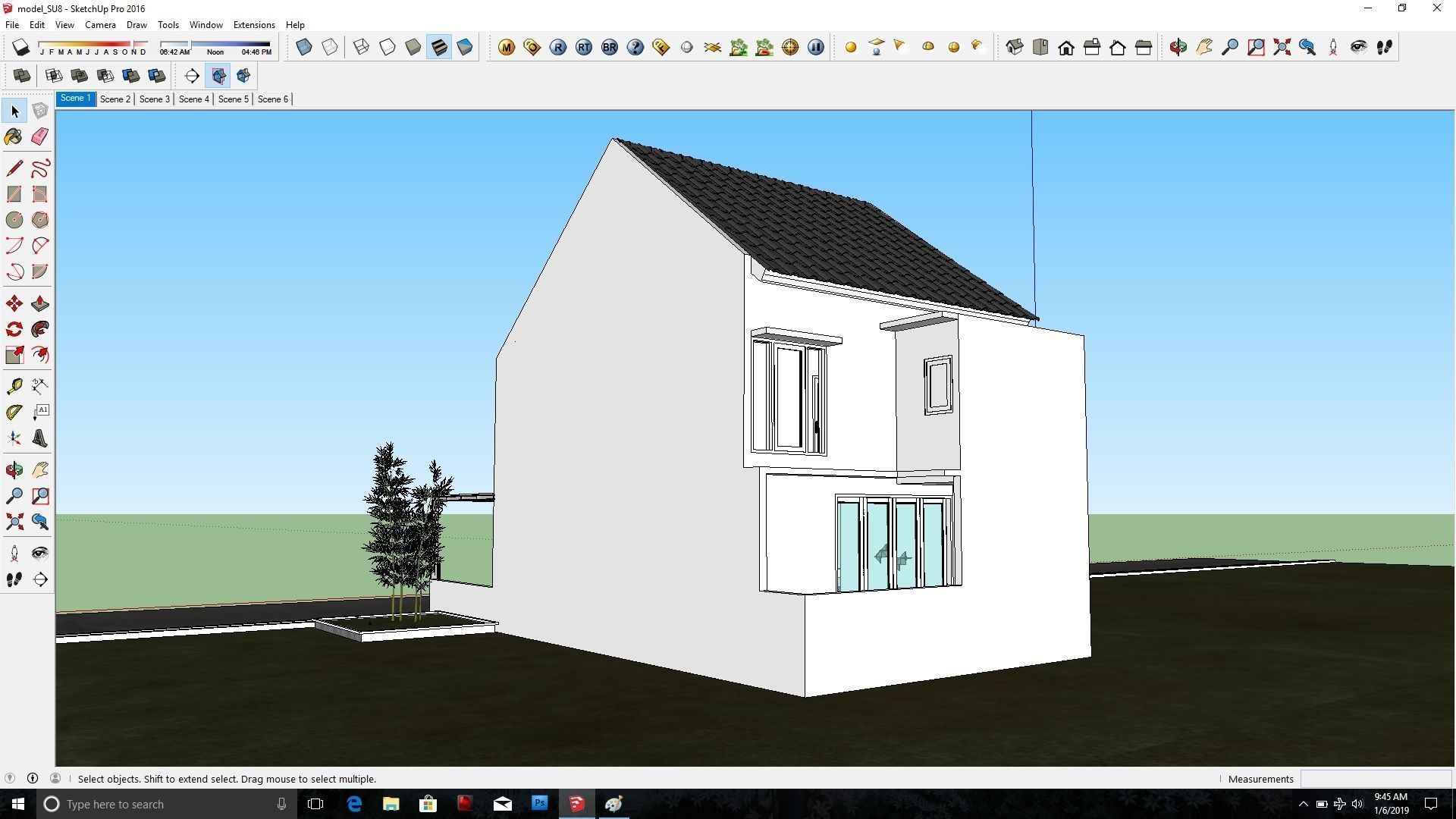
Task: Toggle Back Edges style
Action: [x=330, y=47]
